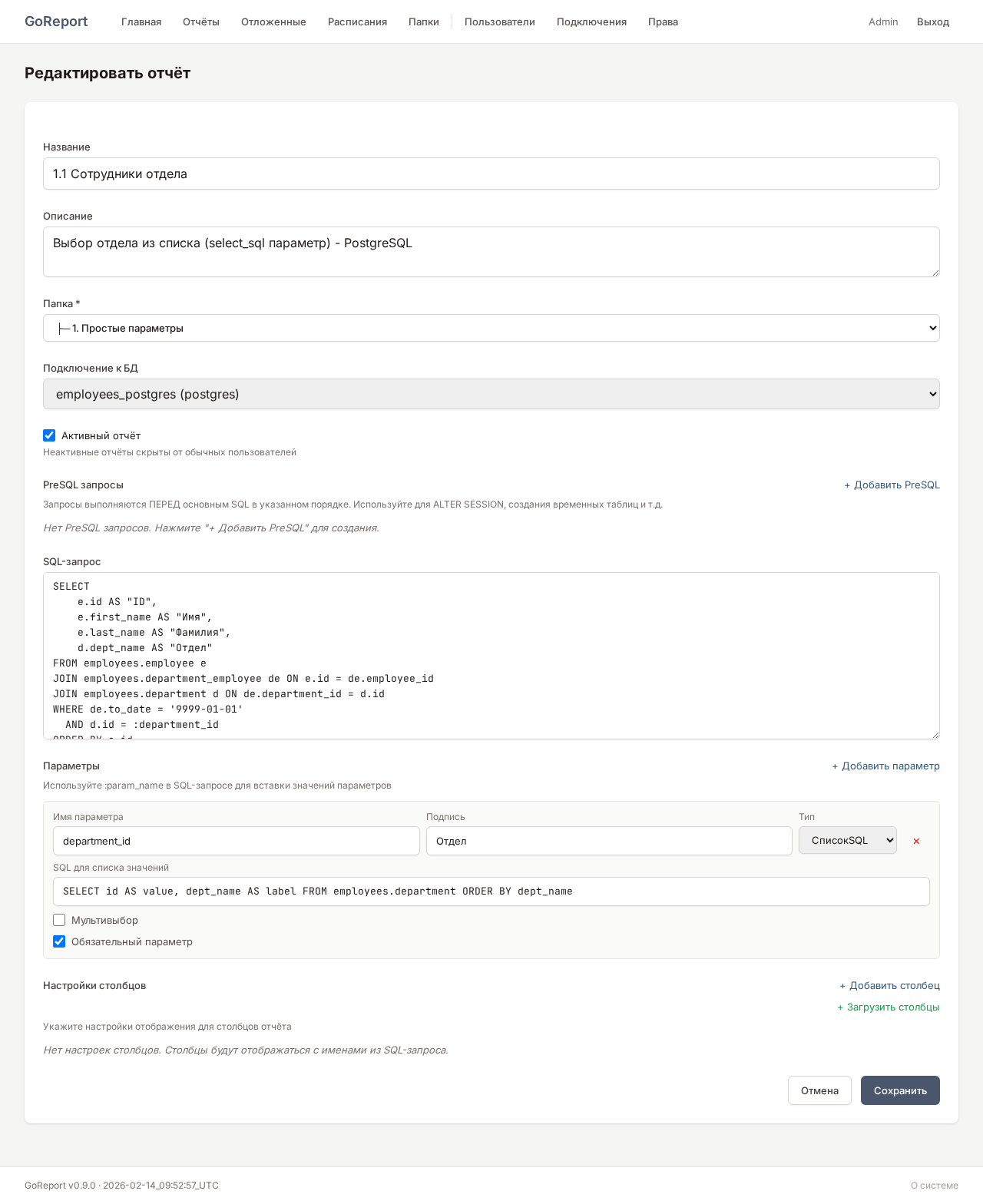This screenshot has height=1204, width=983.
Task: Toggle the Активный отчёт checkbox
Action: click(x=50, y=435)
